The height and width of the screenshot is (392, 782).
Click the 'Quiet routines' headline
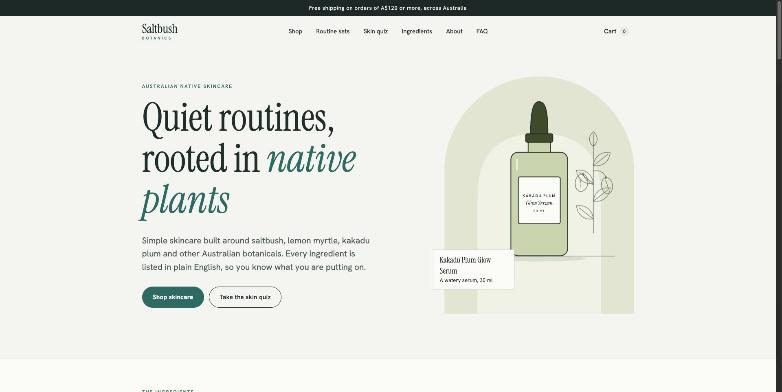[x=249, y=160]
